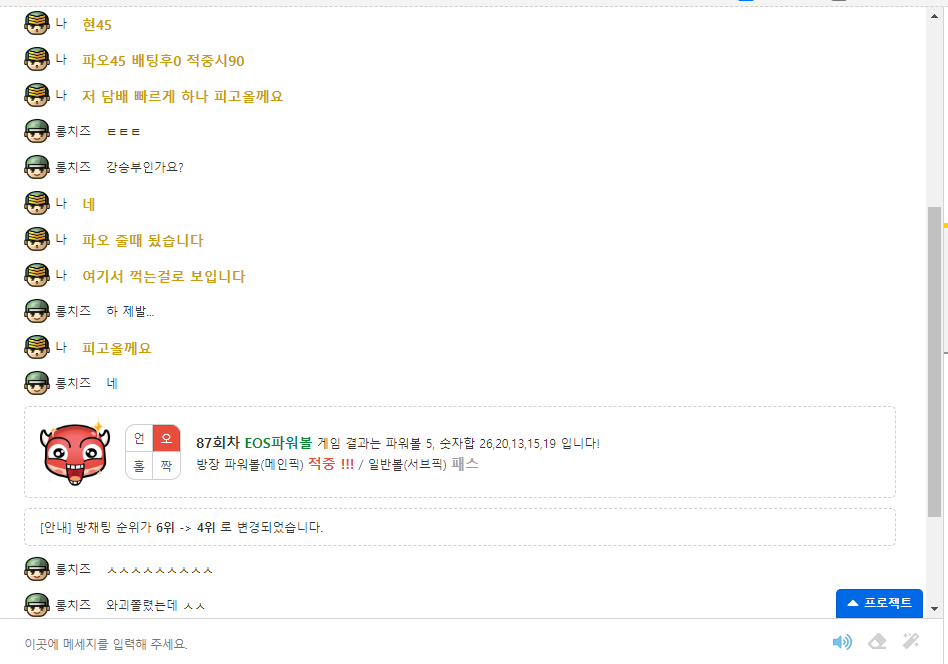Click 롱치즈 avatar next to '하 제발...'
This screenshot has height=664, width=948.
point(37,311)
